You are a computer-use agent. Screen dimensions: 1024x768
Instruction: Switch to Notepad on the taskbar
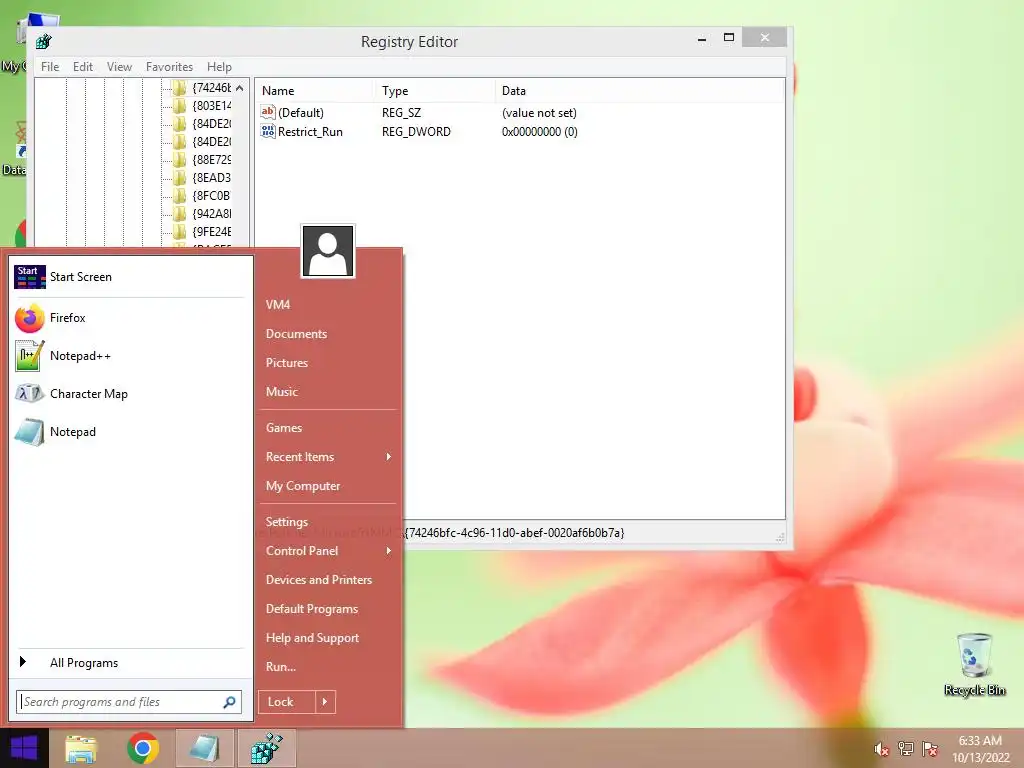point(204,748)
